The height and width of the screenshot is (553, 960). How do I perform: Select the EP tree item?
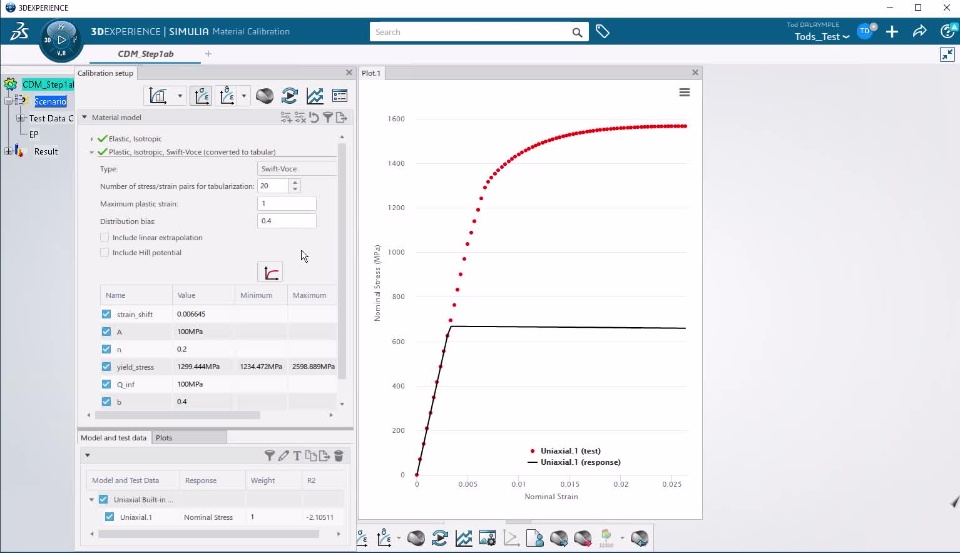tap(34, 134)
